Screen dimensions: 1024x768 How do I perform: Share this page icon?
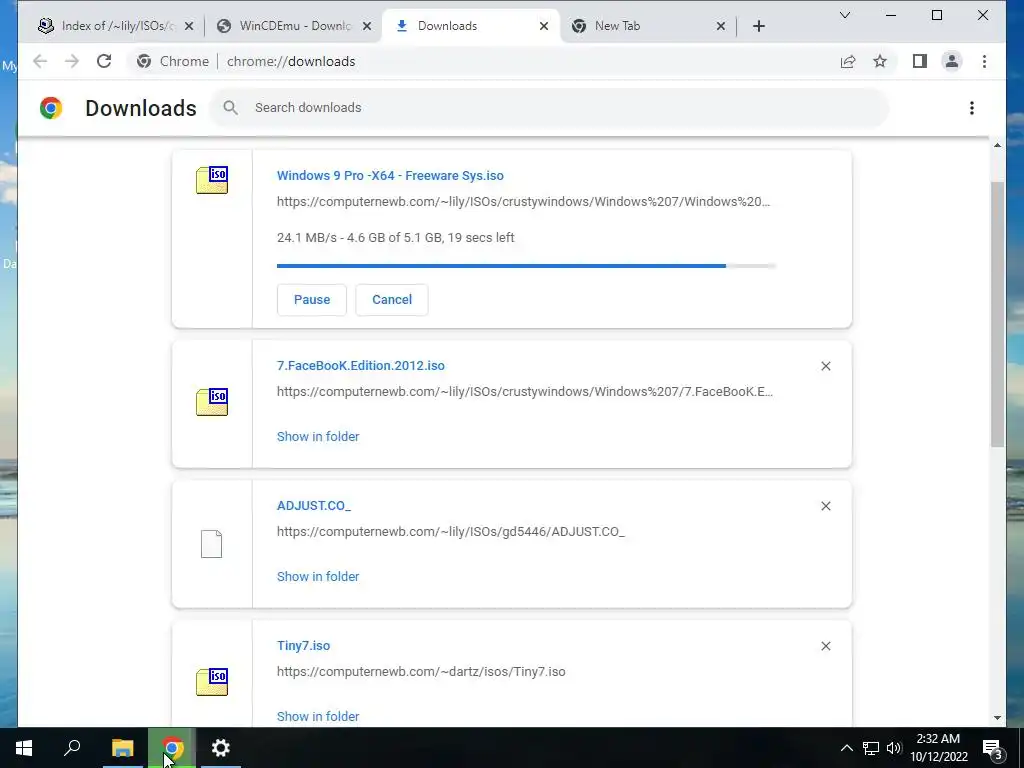pos(848,61)
